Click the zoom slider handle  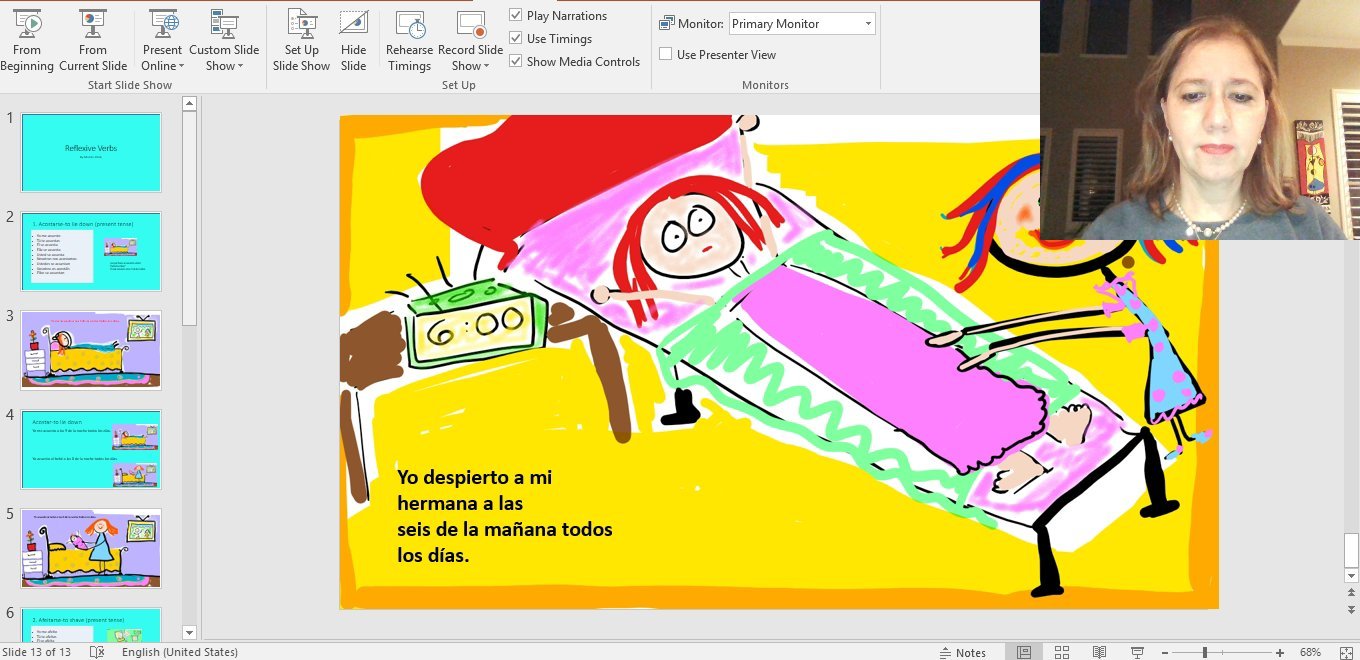[1204, 652]
